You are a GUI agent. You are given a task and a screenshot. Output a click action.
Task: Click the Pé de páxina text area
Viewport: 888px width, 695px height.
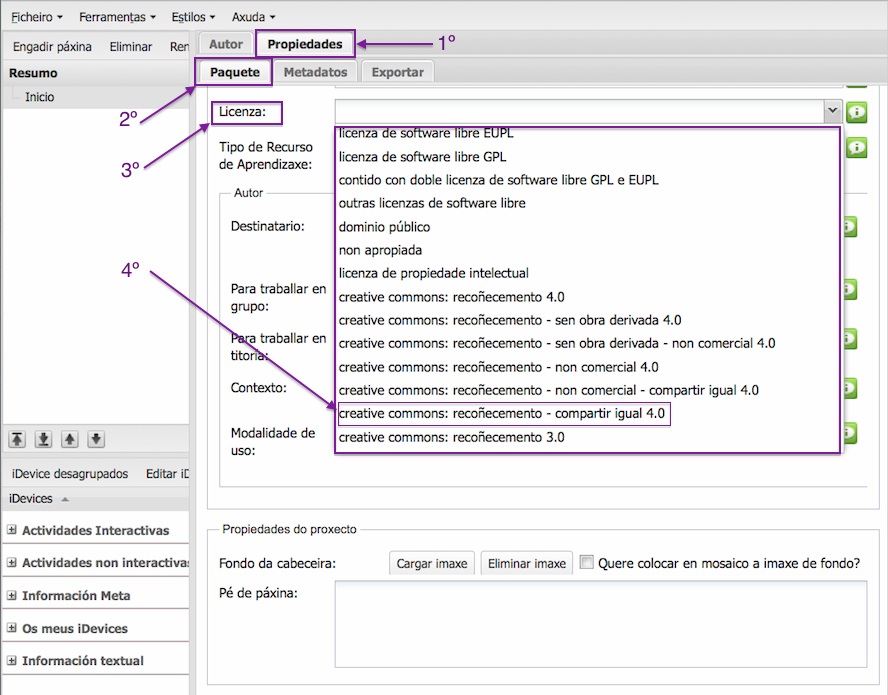coord(600,624)
